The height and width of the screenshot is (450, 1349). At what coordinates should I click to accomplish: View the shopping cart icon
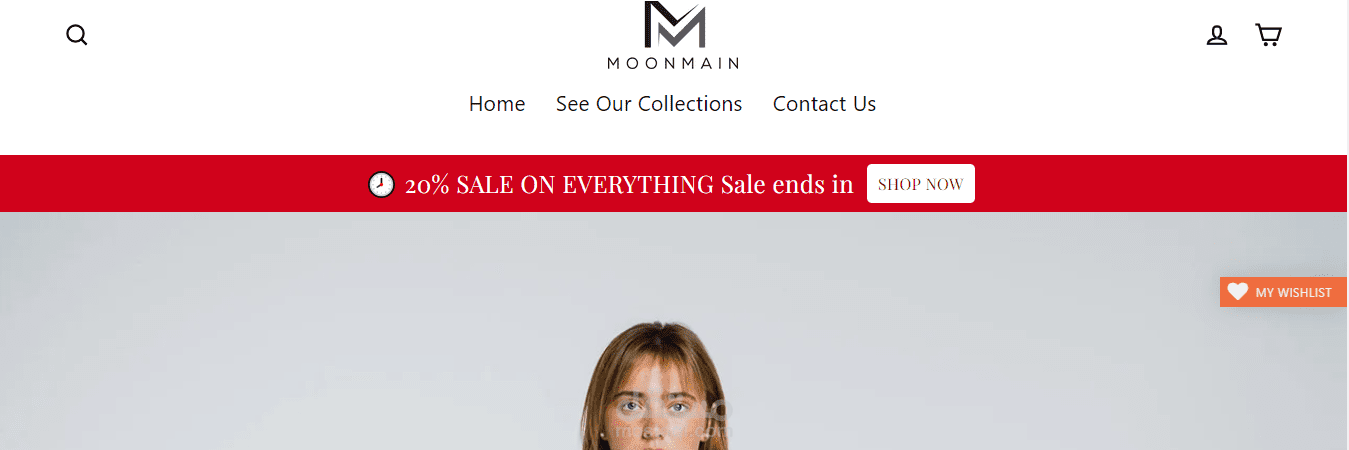(x=1268, y=35)
